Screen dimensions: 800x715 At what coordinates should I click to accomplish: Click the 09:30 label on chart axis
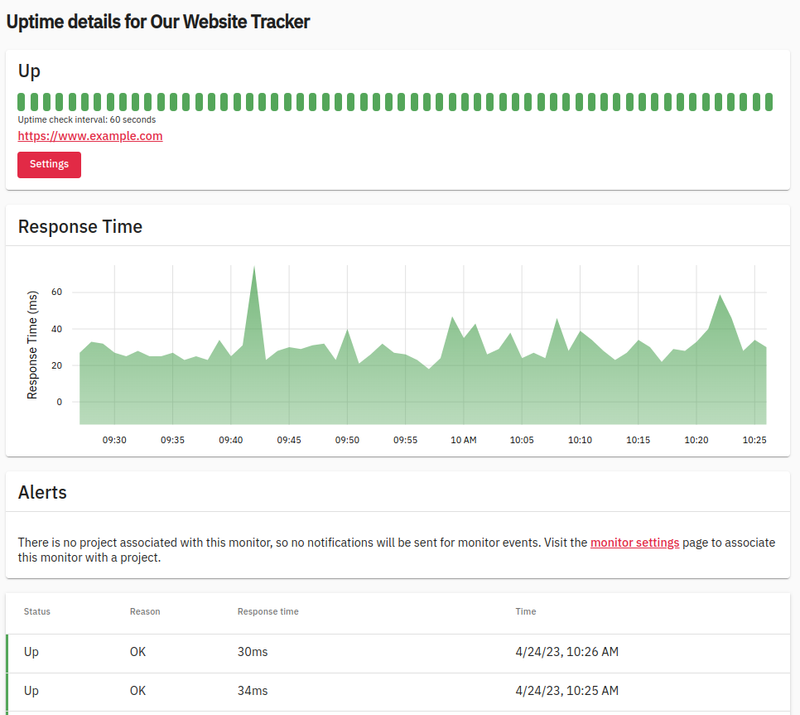click(x=115, y=440)
